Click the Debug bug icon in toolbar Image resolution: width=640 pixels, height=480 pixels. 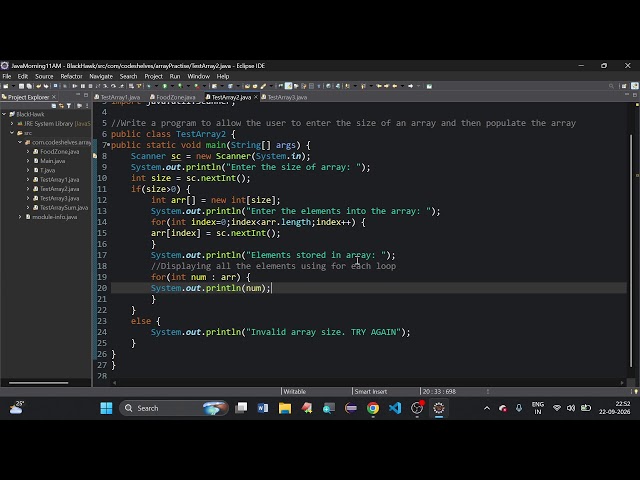coord(149,86)
